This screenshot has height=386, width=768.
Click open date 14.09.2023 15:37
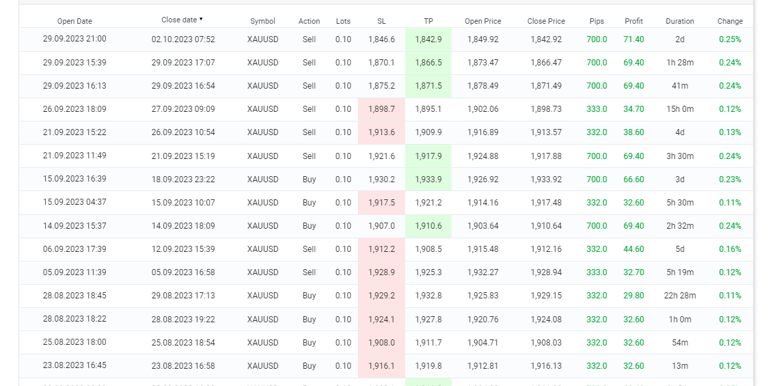click(x=74, y=225)
